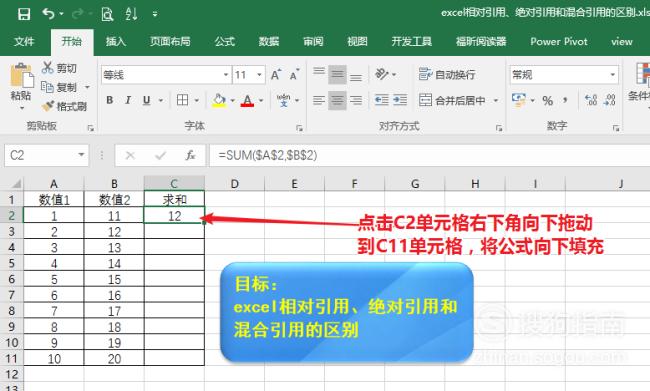Screen dimensions: 650x391
Task: Toggle Bold formatting
Action: click(x=109, y=100)
